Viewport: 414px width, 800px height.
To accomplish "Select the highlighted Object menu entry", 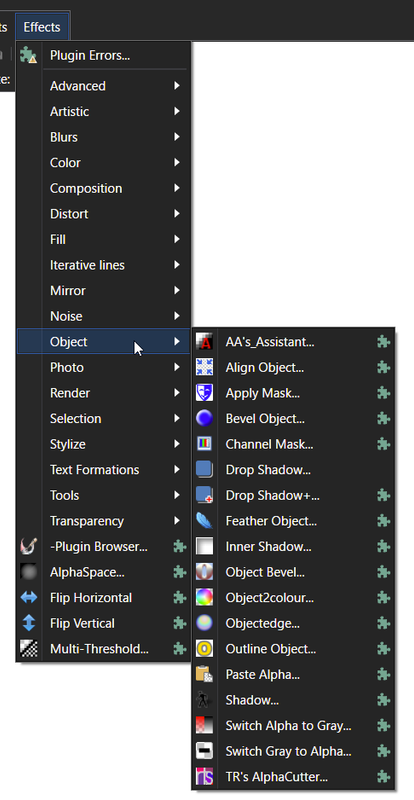I will 103,342.
